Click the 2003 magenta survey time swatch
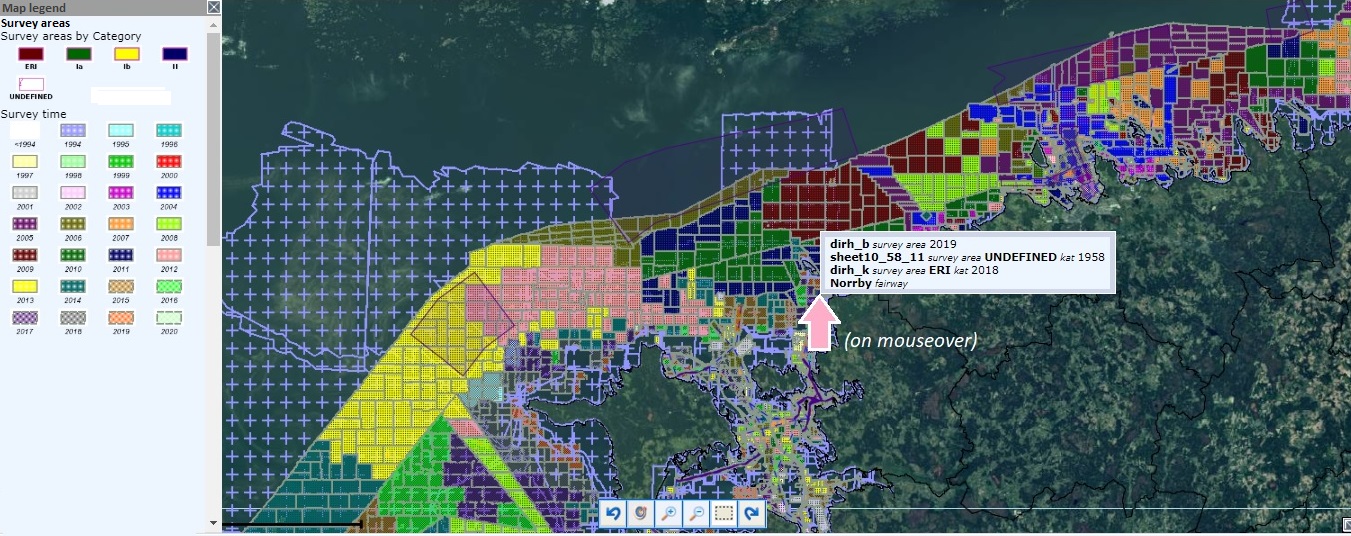Viewport: 1351px width, 536px height. (x=121, y=192)
